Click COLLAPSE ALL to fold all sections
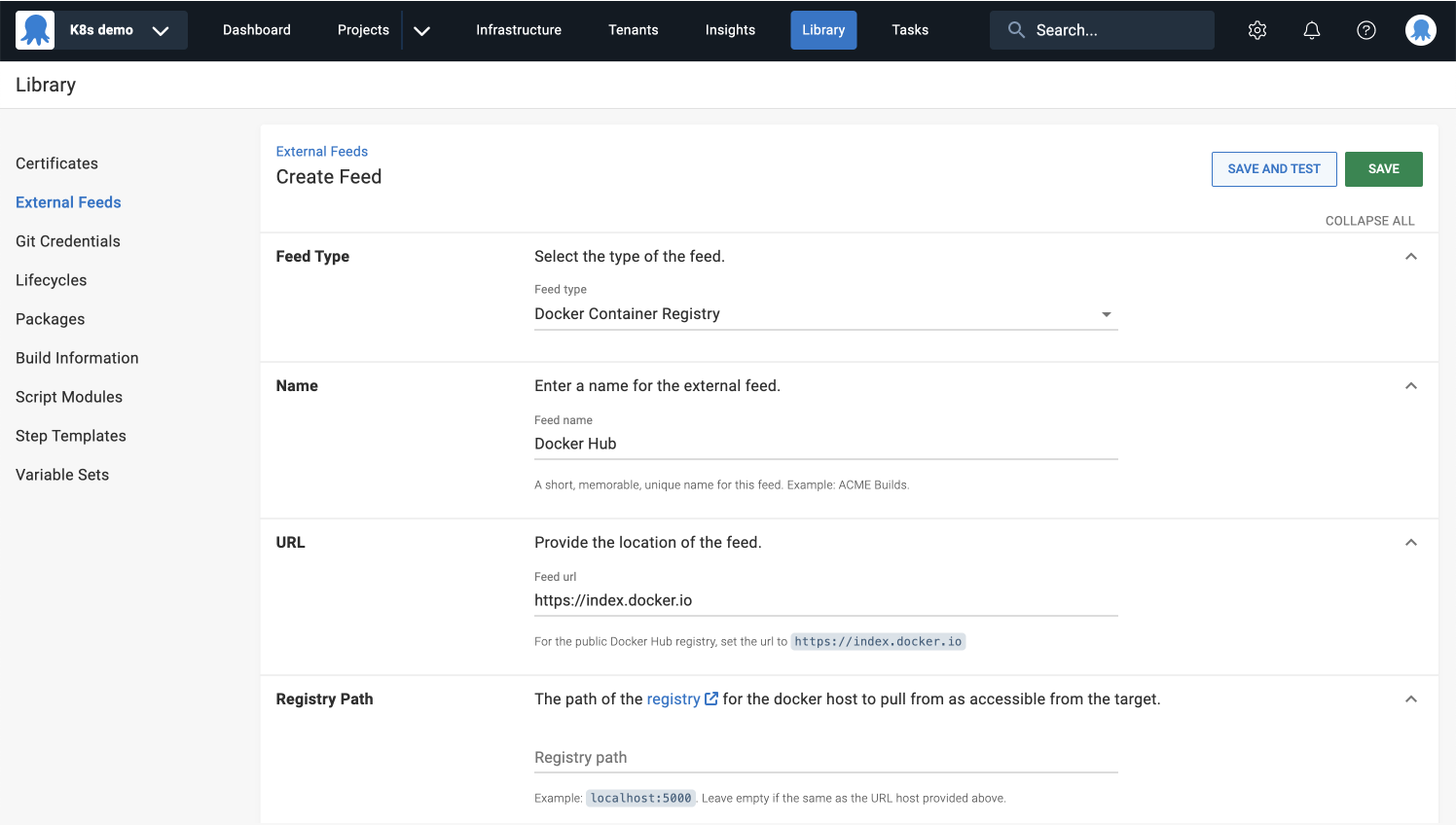This screenshot has height=825, width=1456. [1369, 221]
